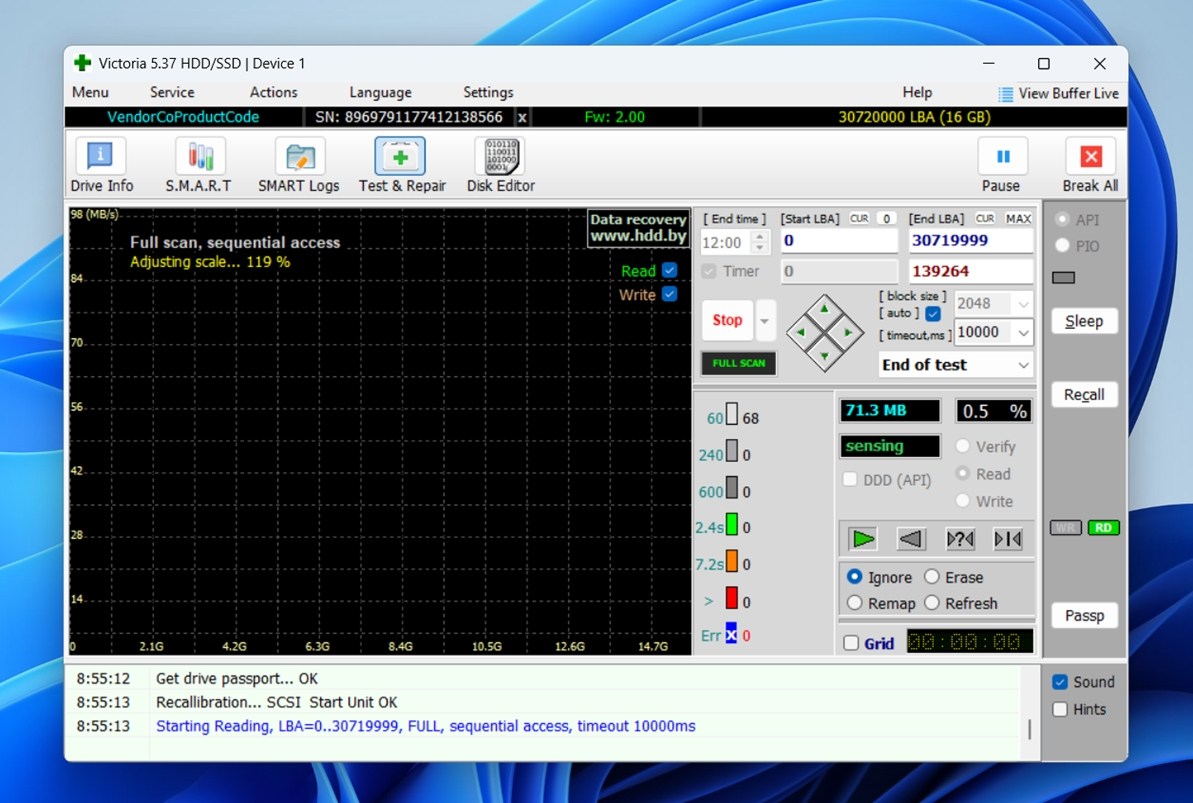Open the Service menu
Image resolution: width=1193 pixels, height=803 pixels.
(x=172, y=92)
